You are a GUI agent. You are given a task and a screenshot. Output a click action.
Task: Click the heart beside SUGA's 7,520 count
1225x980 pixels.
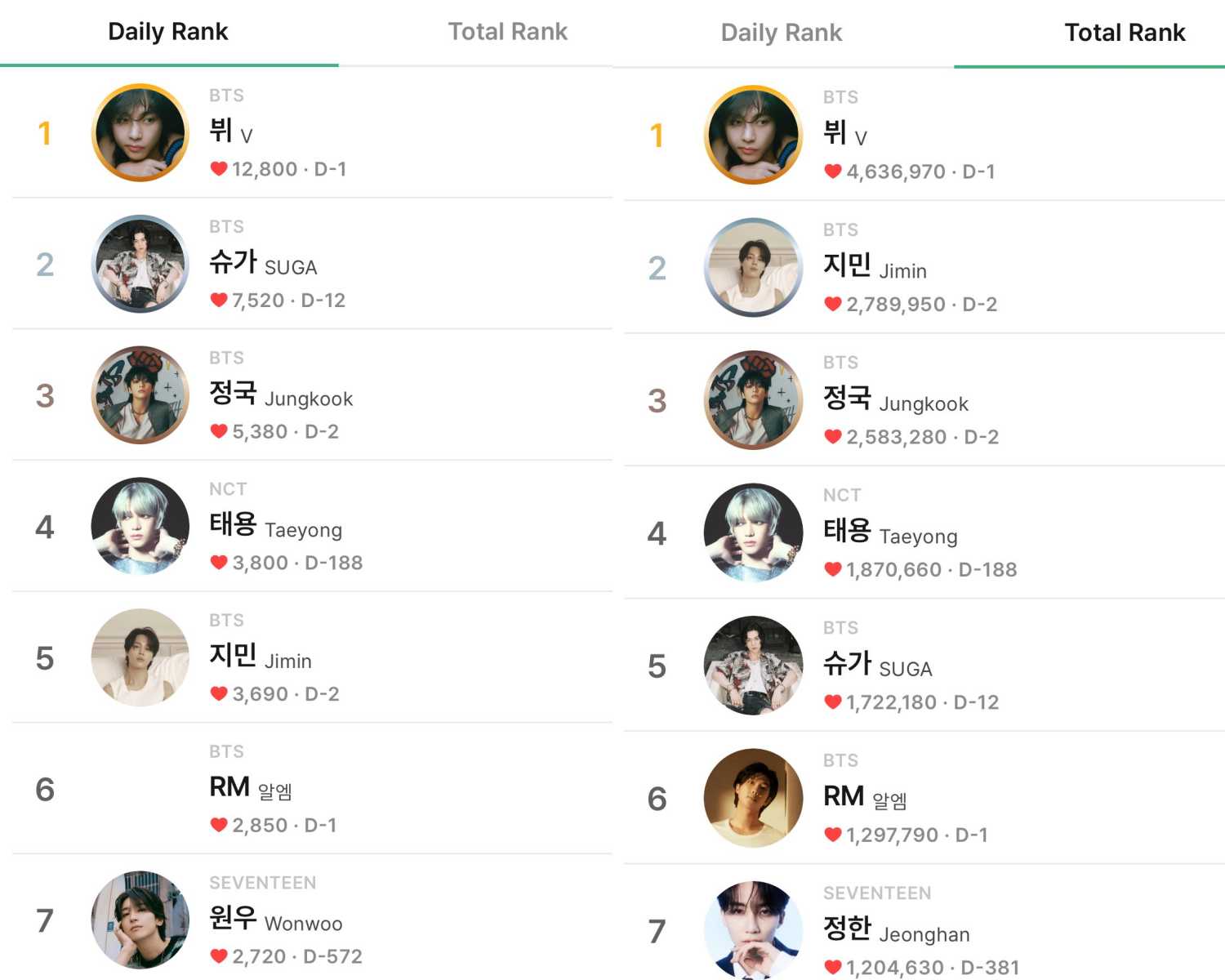[x=218, y=301]
